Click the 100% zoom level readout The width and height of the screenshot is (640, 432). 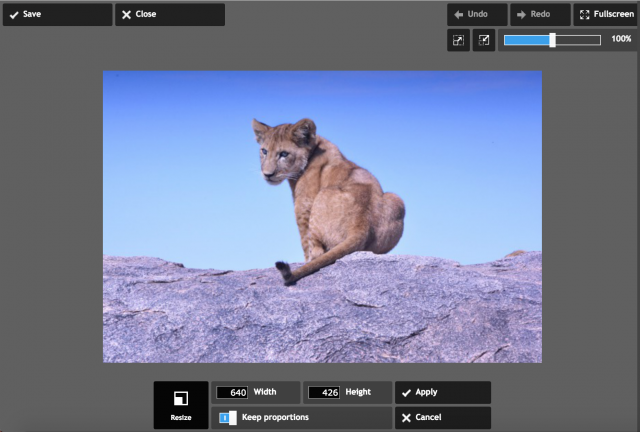(x=621, y=39)
